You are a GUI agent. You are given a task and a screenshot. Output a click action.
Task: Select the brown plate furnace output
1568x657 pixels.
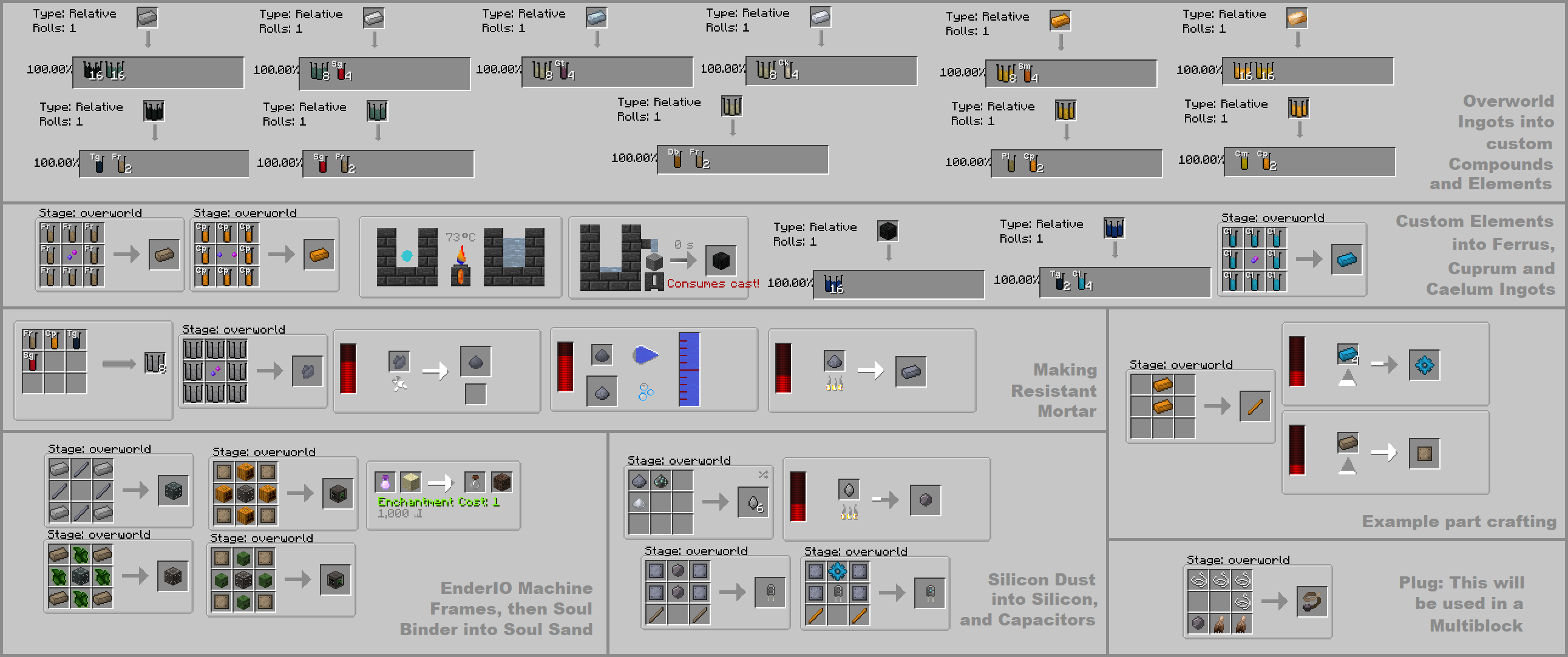(1424, 453)
